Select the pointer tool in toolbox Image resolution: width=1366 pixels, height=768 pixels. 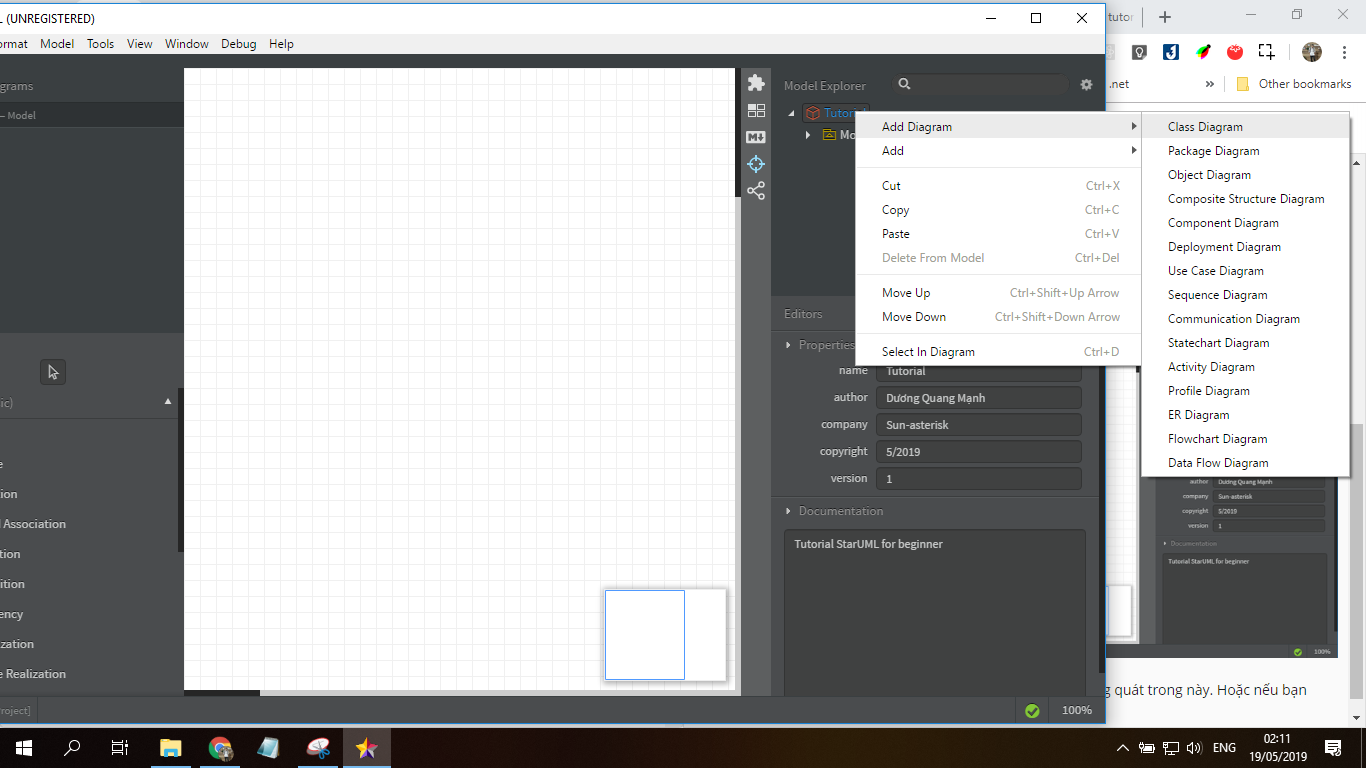point(53,372)
